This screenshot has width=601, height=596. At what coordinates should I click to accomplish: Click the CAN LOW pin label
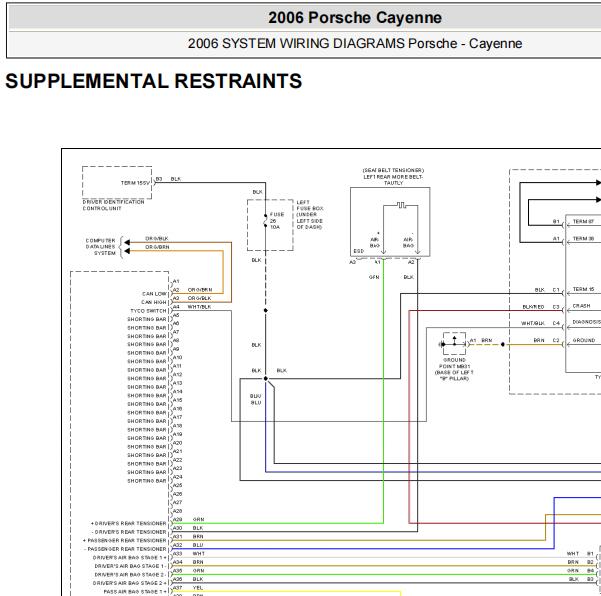(x=154, y=294)
